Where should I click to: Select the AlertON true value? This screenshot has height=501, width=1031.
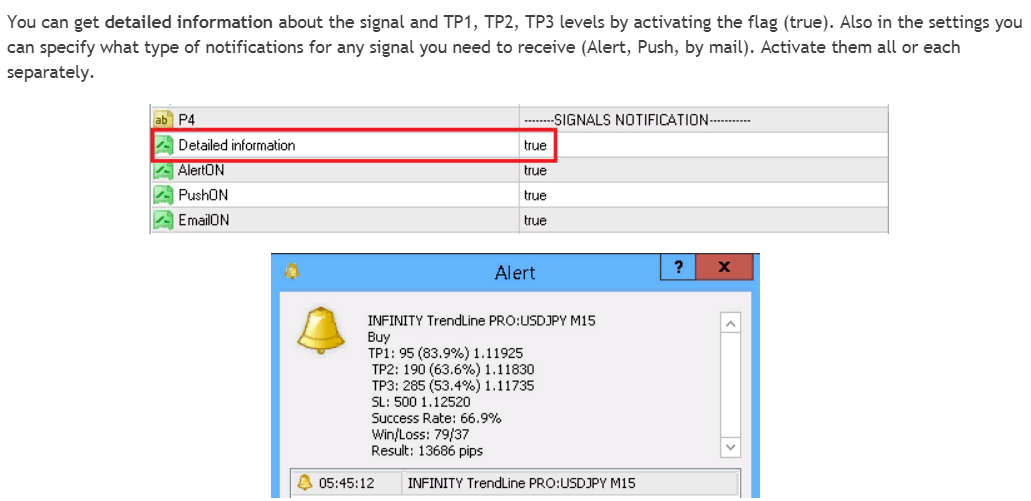pos(535,170)
